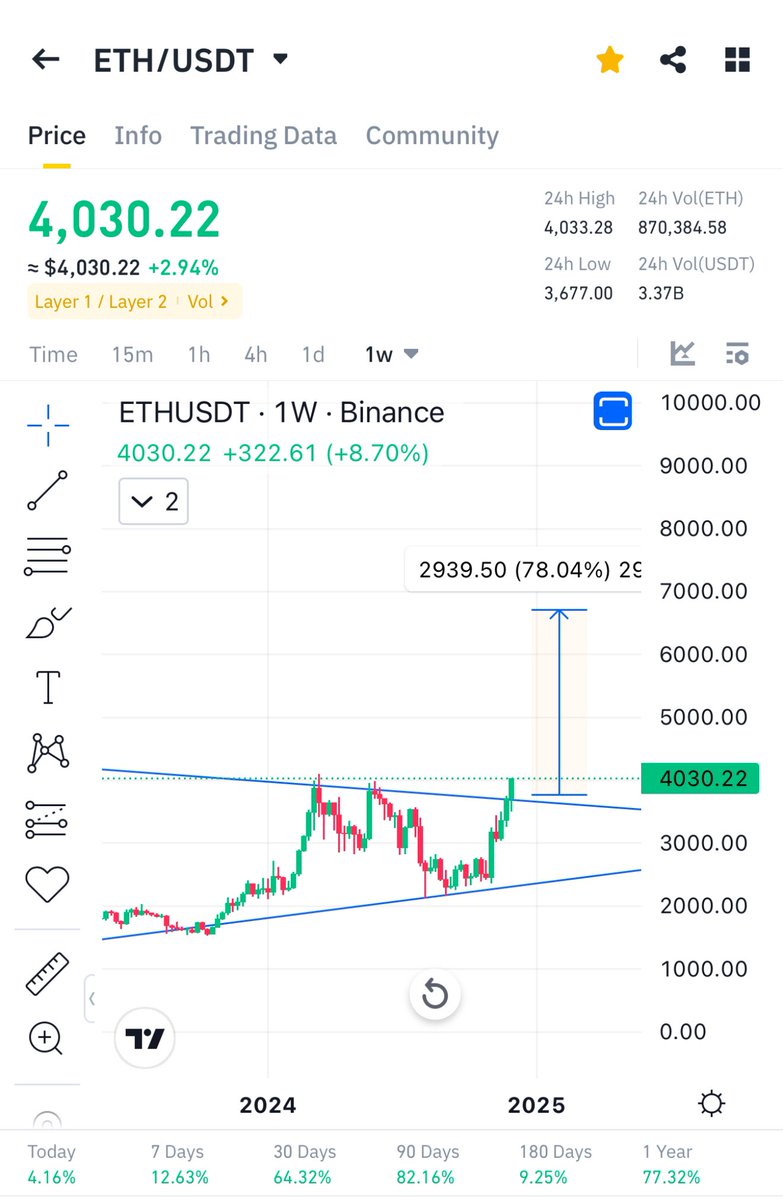Viewport: 783px width, 1200px height.
Task: Tap the 24h Vol(ETH) value 870,384.58
Action: pos(682,227)
